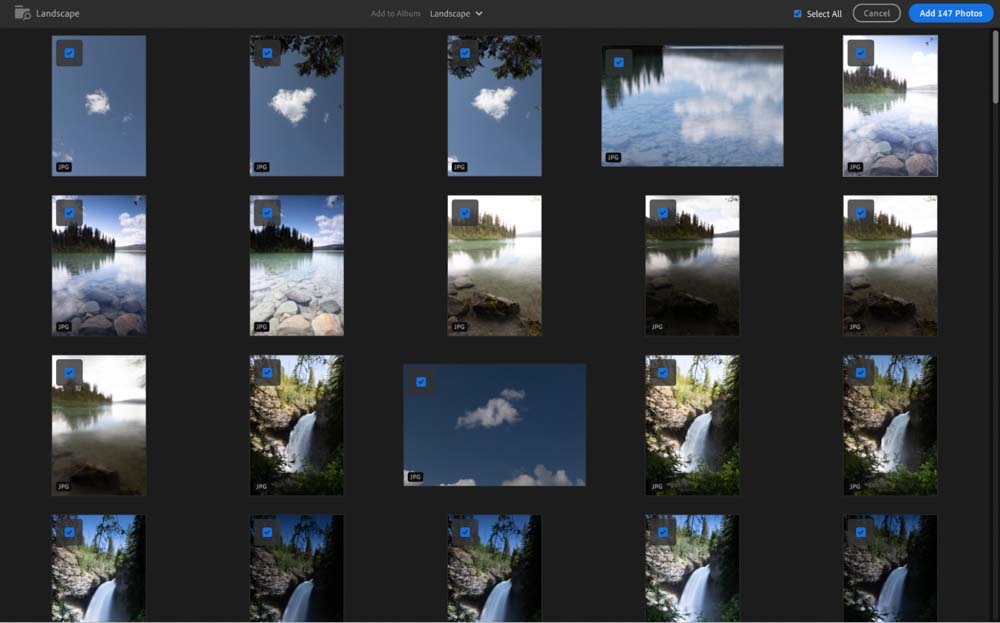Uncheck the fourth photo in the second row
1000x623 pixels.
pyautogui.click(x=663, y=213)
